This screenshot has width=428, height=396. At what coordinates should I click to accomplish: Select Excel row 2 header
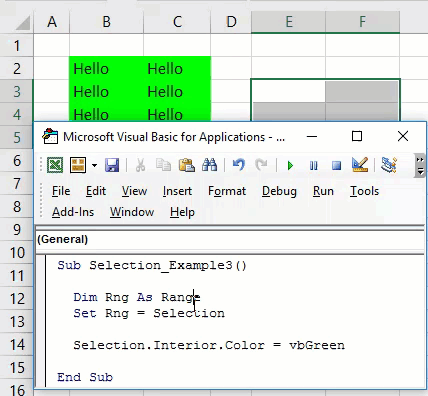coord(17,68)
